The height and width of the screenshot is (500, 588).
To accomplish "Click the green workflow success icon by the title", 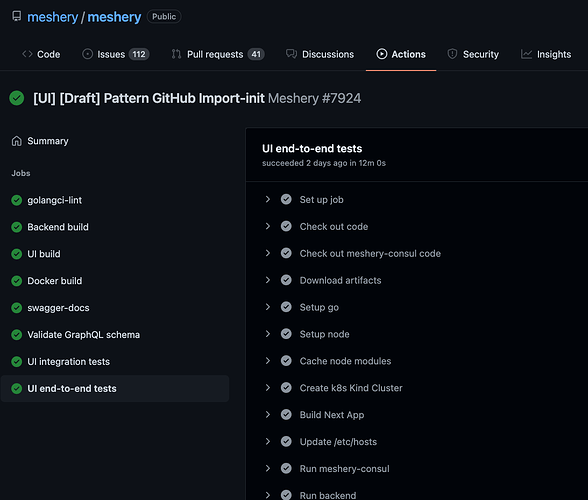I will pyautogui.click(x=16, y=98).
